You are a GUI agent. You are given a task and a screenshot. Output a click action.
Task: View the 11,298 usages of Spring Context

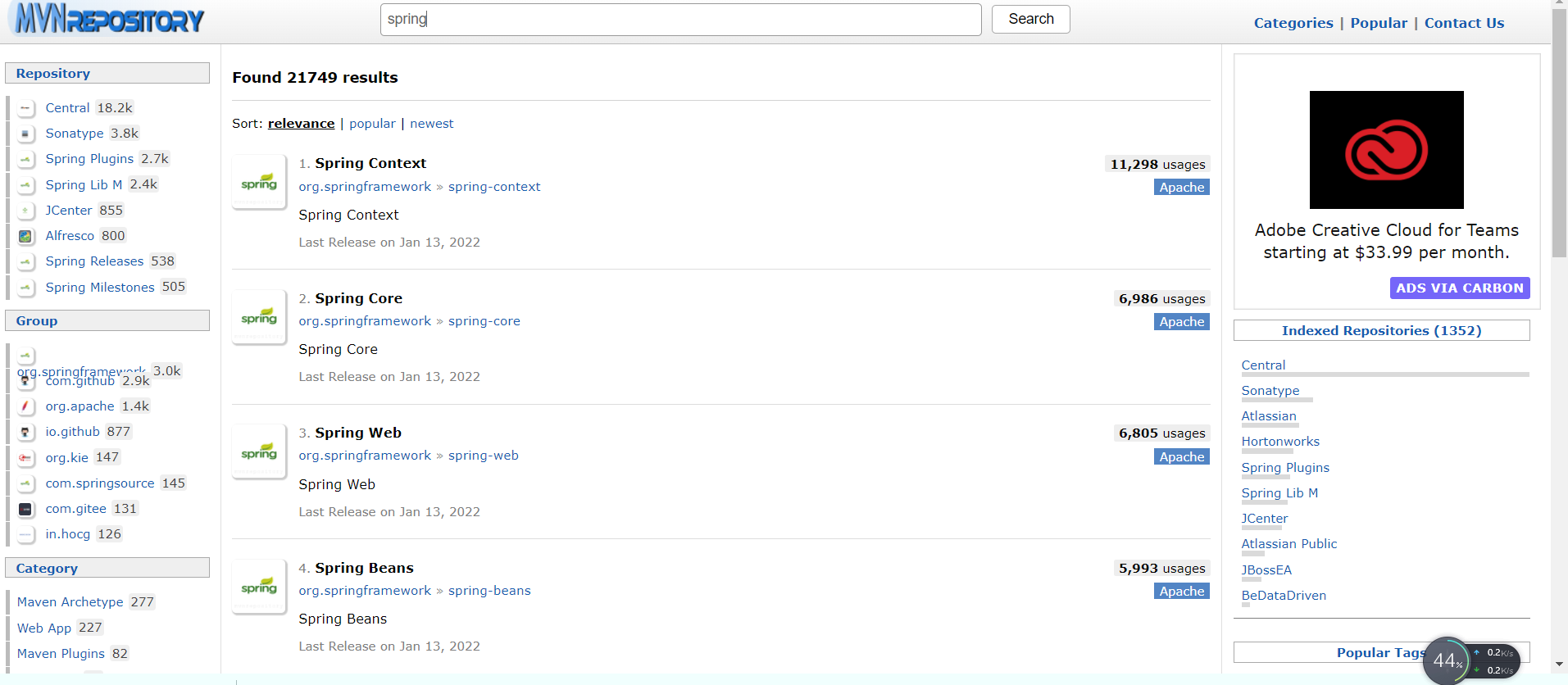[x=1157, y=165]
